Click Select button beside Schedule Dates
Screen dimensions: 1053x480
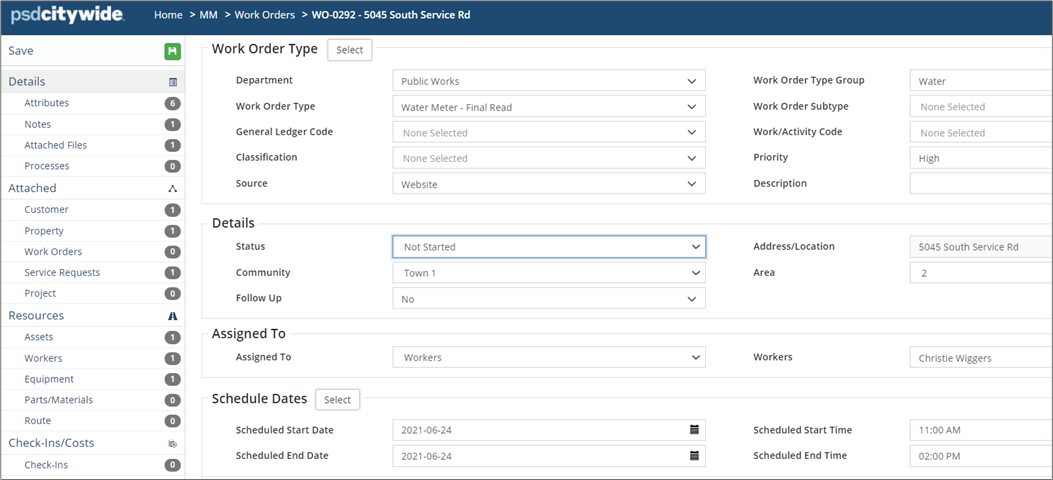coord(337,400)
